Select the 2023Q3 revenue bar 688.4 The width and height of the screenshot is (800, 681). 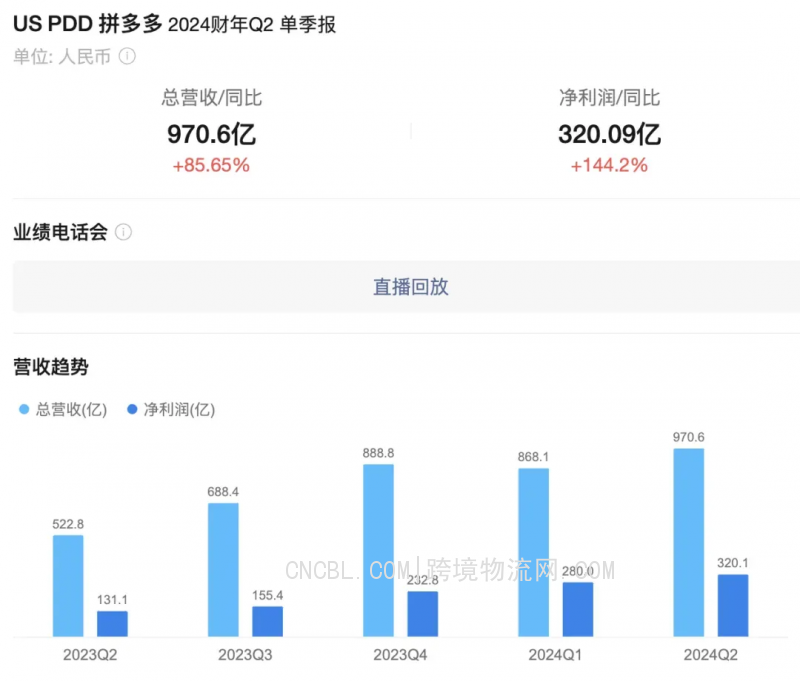point(223,570)
